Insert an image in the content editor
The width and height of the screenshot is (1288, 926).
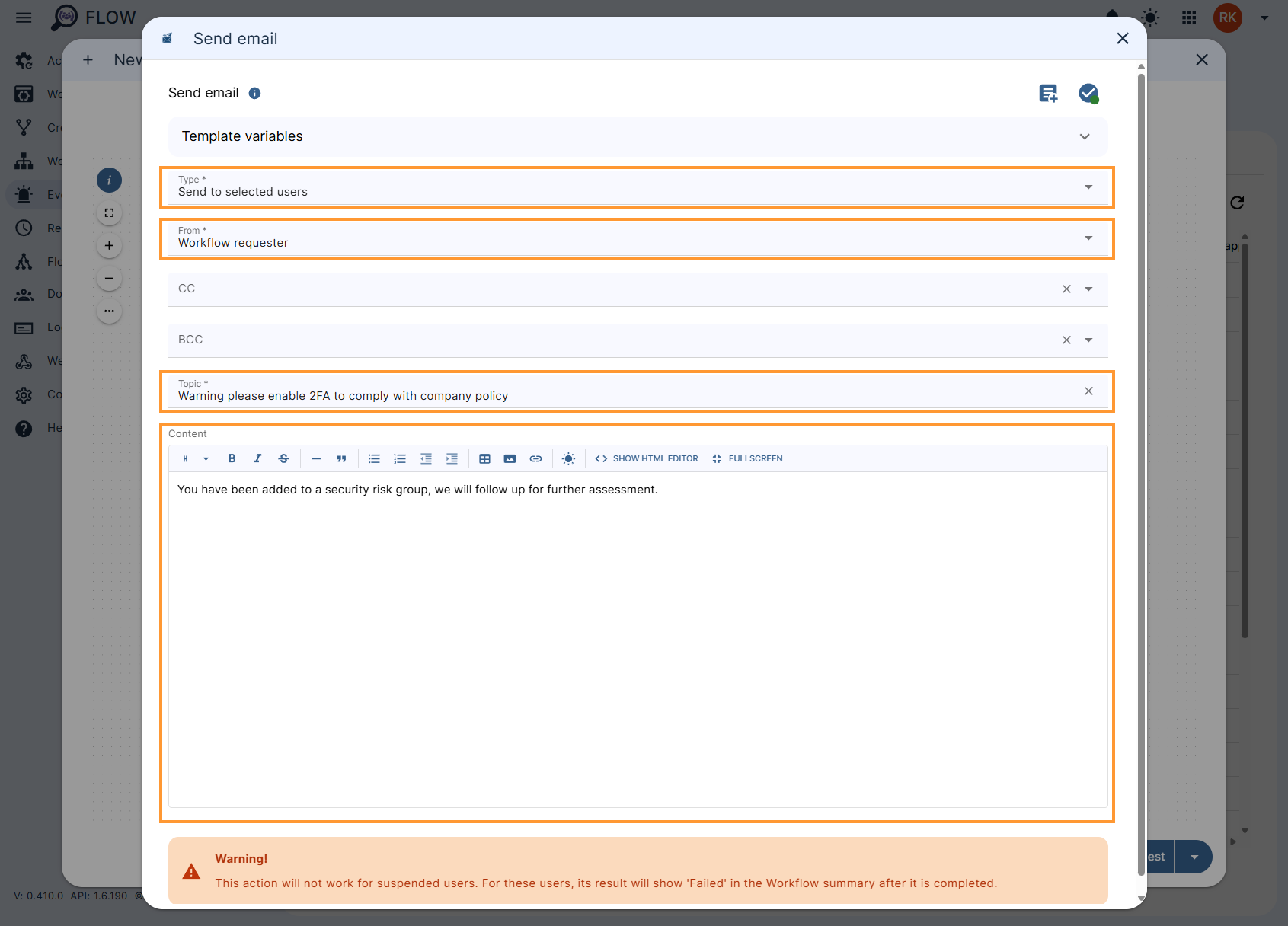click(510, 458)
